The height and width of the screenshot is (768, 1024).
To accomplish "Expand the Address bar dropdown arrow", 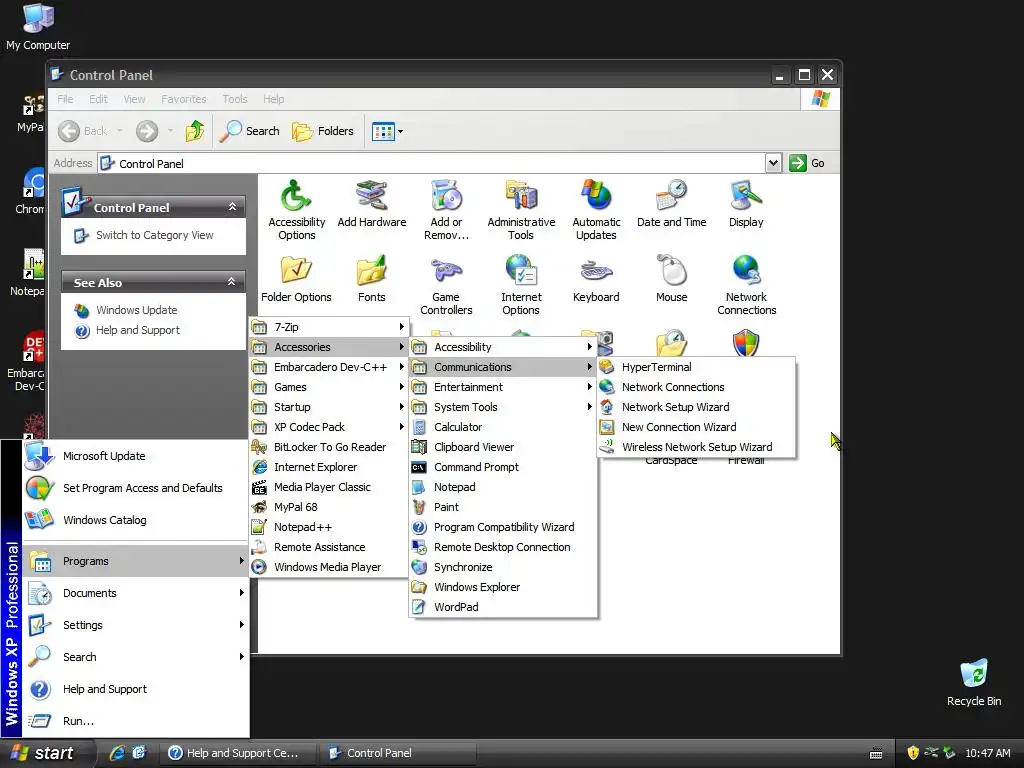I will [773, 163].
